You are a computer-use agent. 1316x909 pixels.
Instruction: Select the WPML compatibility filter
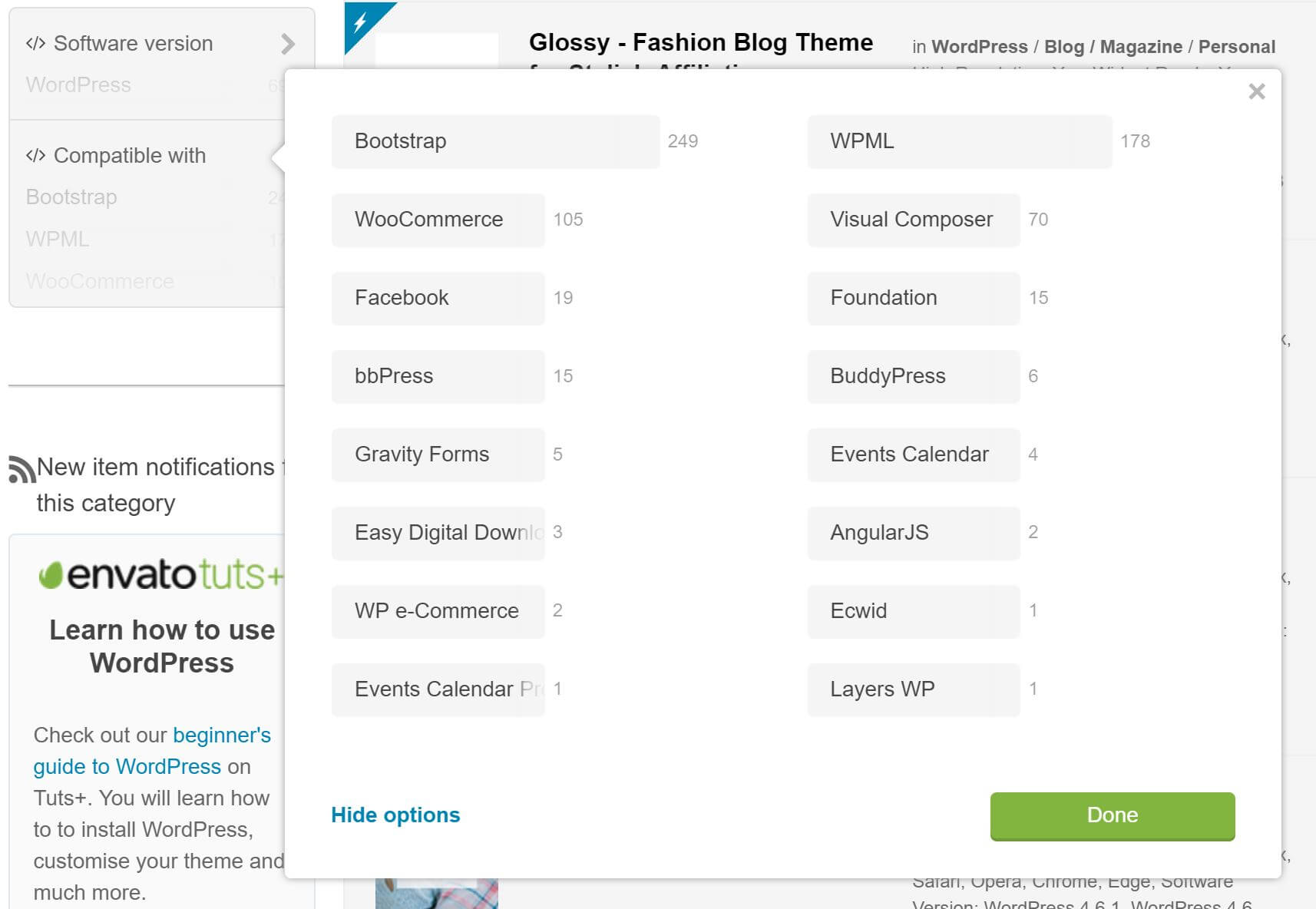click(959, 141)
